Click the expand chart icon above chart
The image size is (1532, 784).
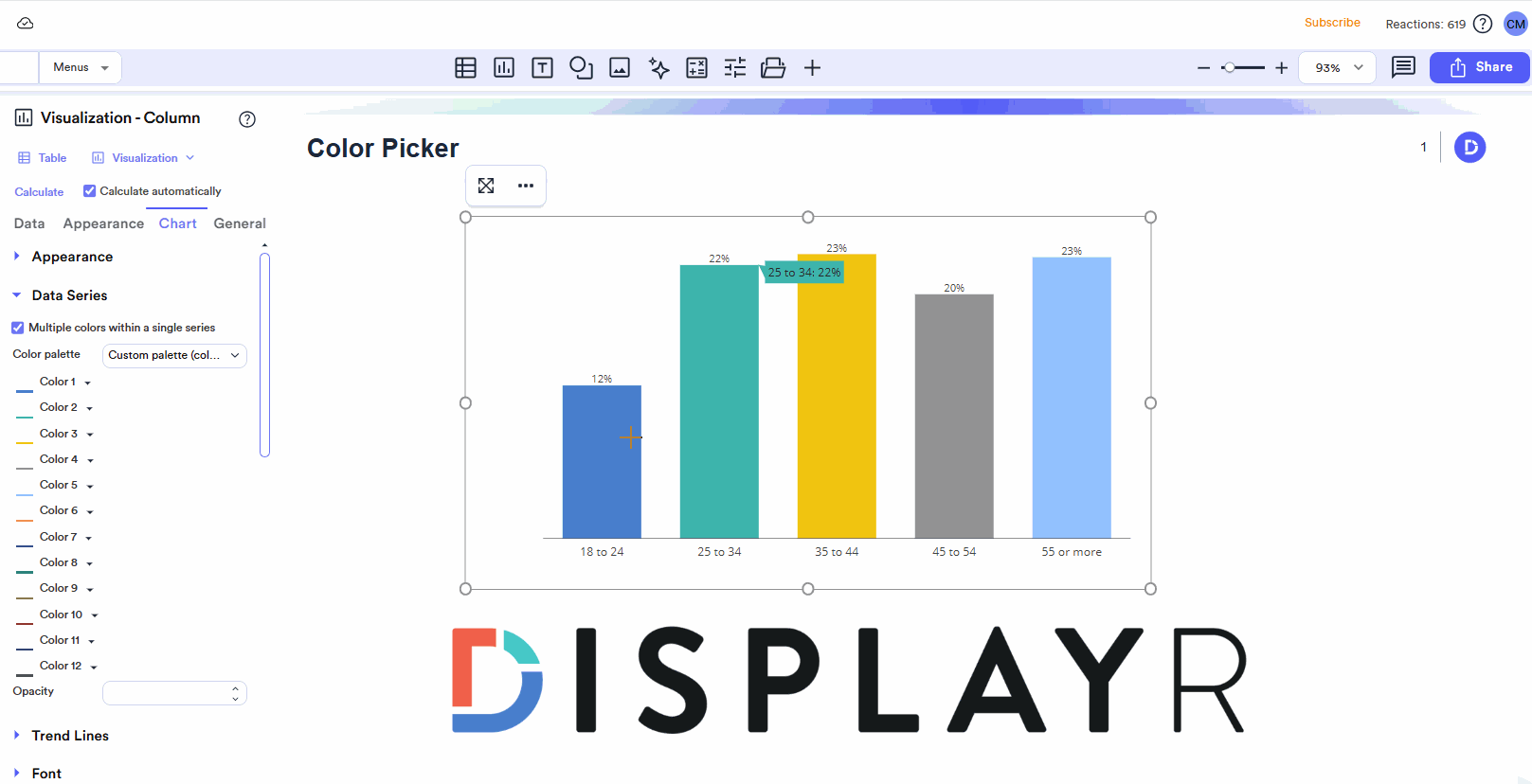pyautogui.click(x=486, y=186)
